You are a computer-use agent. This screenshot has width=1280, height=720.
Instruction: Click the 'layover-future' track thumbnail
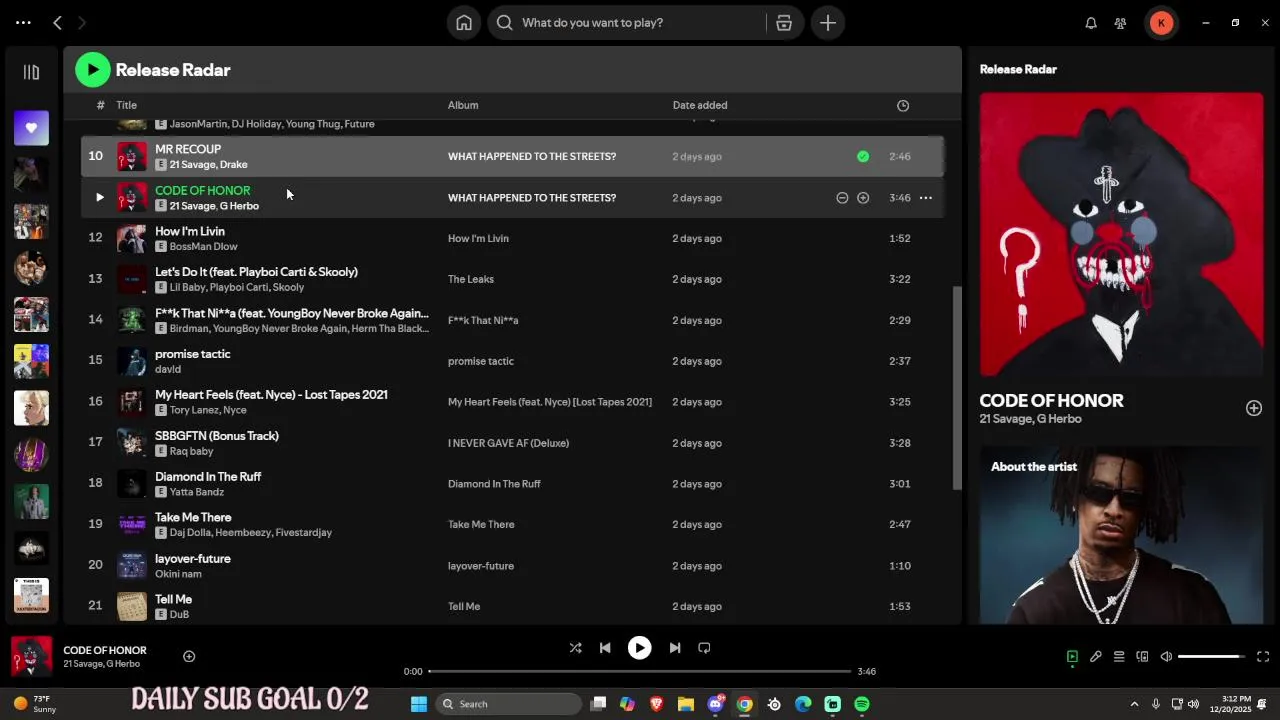(132, 565)
